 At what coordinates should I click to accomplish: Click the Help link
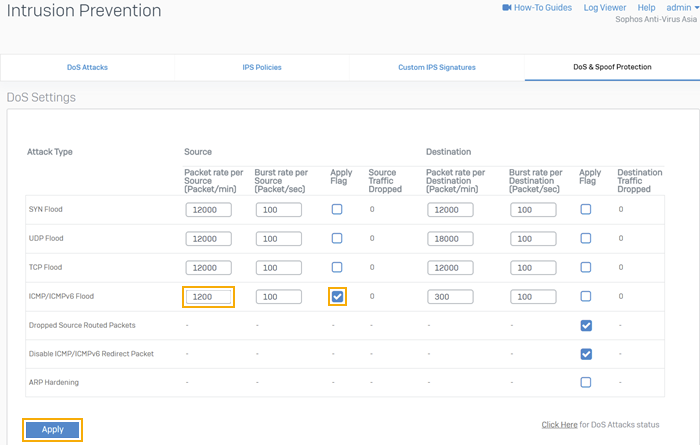coord(646,8)
